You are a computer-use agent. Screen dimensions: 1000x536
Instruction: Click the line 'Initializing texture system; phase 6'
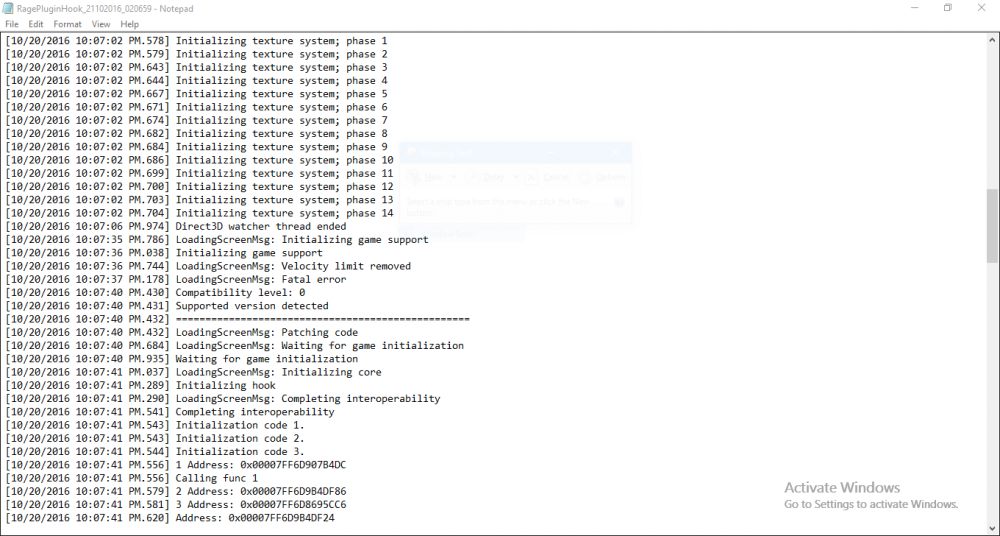[x=196, y=107]
